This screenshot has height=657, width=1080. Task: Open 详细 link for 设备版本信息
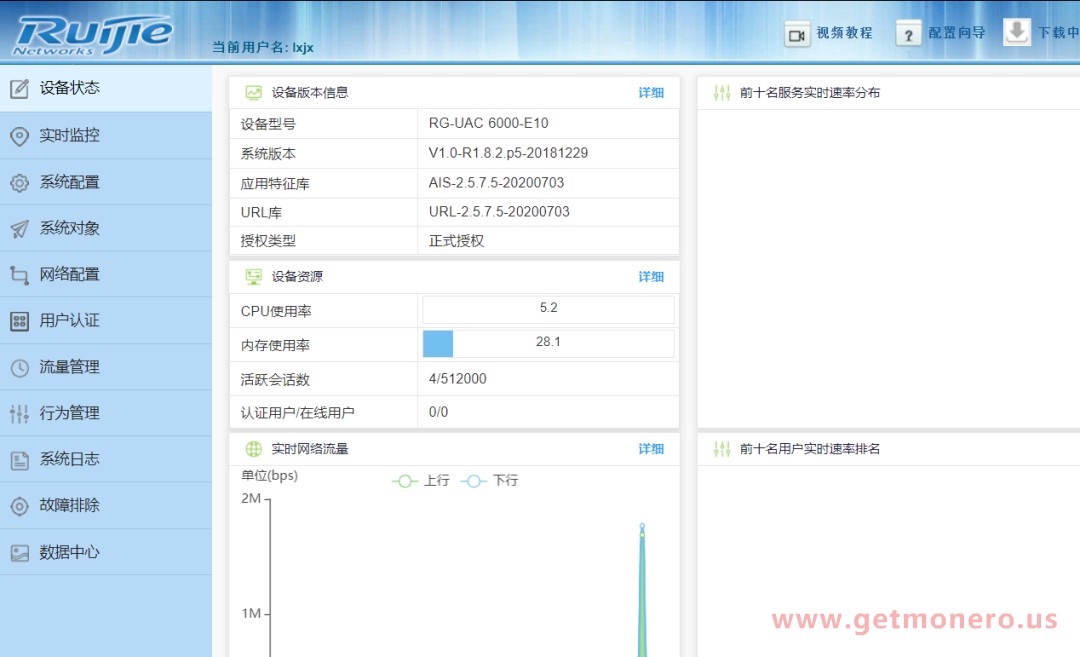coord(651,93)
